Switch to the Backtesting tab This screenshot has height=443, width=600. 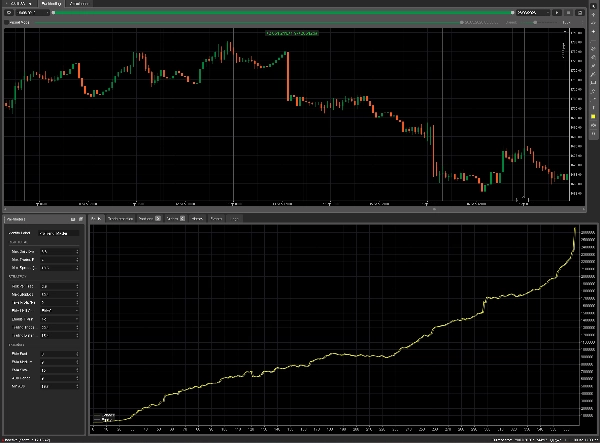[51, 3]
